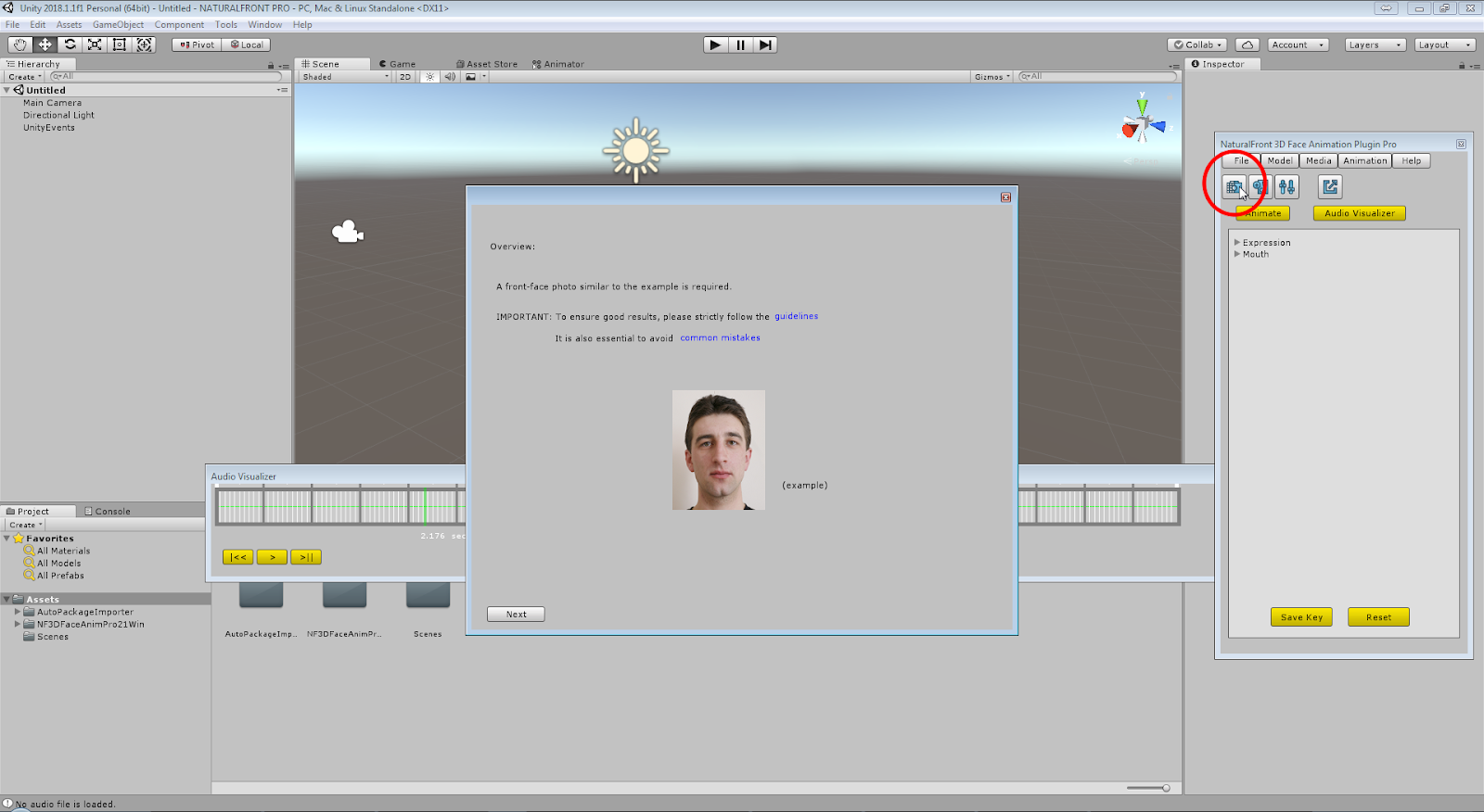Open the Gizmos dropdown

pyautogui.click(x=991, y=77)
